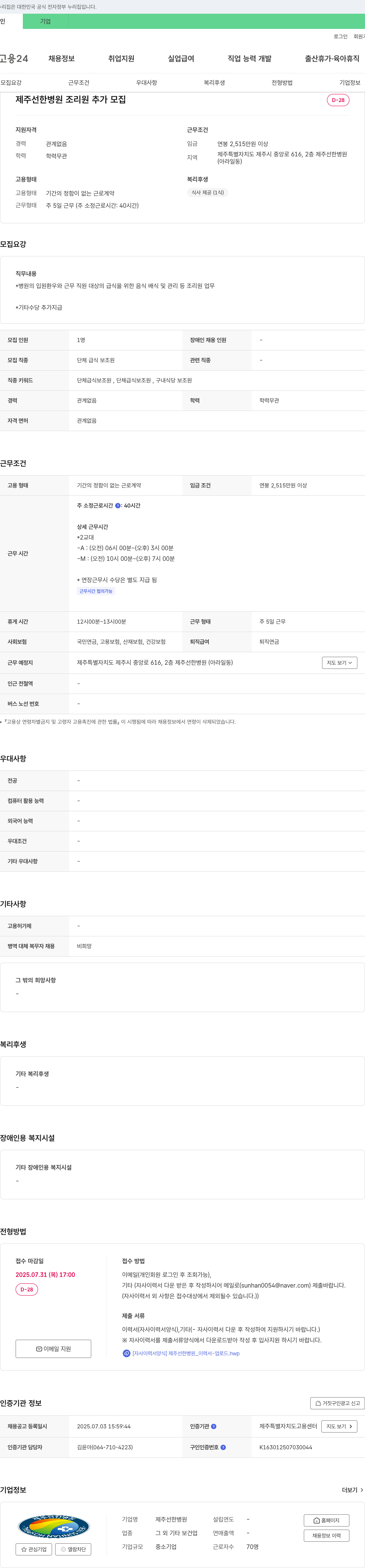Jump to 전형방법 section tab
365x1568 pixels.
[x=282, y=82]
